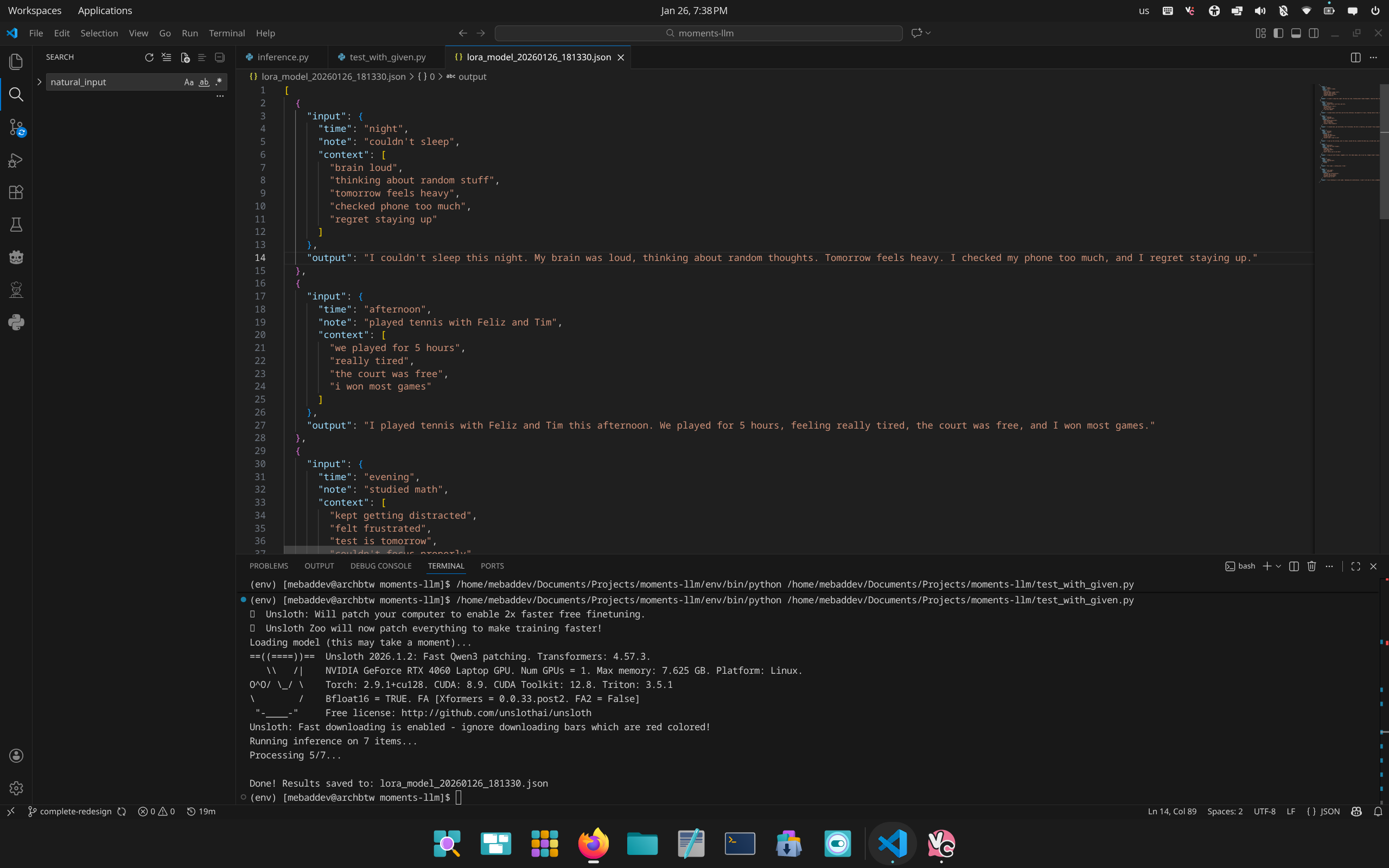The width and height of the screenshot is (1389, 868).
Task: Open the Testing flask view
Action: 16,225
